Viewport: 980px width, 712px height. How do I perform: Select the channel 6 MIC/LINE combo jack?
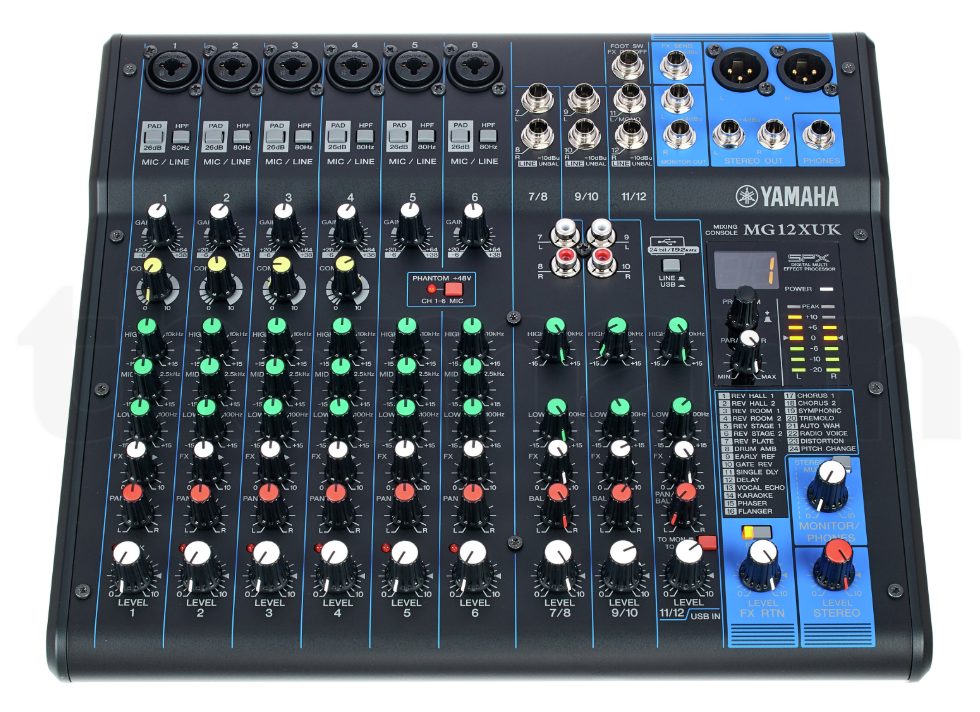(474, 70)
